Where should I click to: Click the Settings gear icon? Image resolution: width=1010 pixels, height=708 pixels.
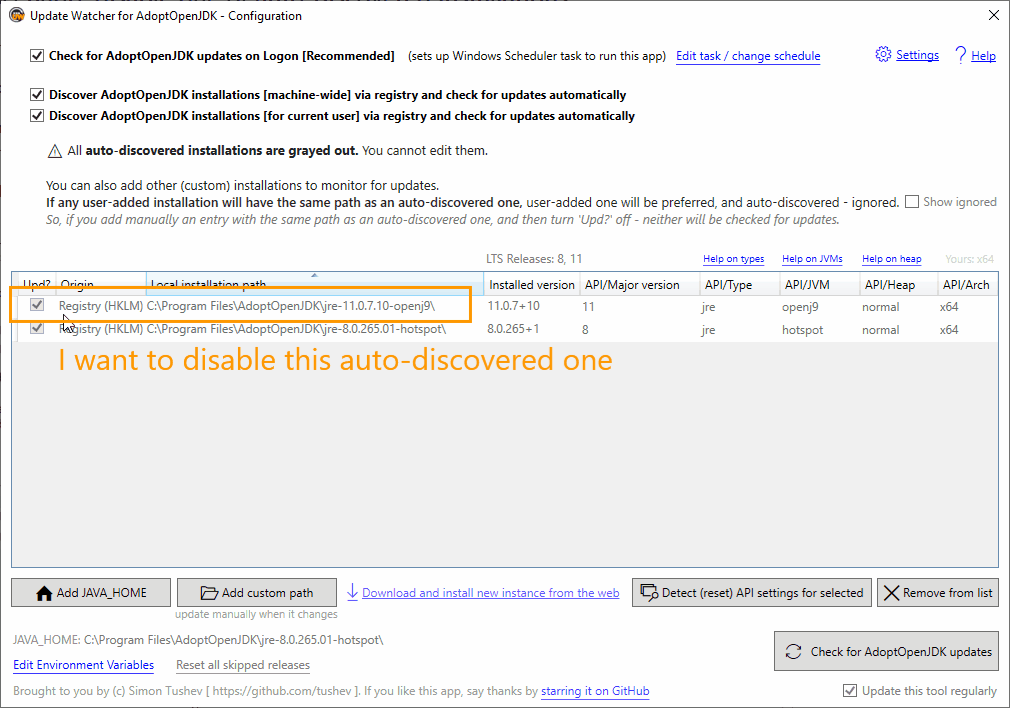pyautogui.click(x=883, y=55)
